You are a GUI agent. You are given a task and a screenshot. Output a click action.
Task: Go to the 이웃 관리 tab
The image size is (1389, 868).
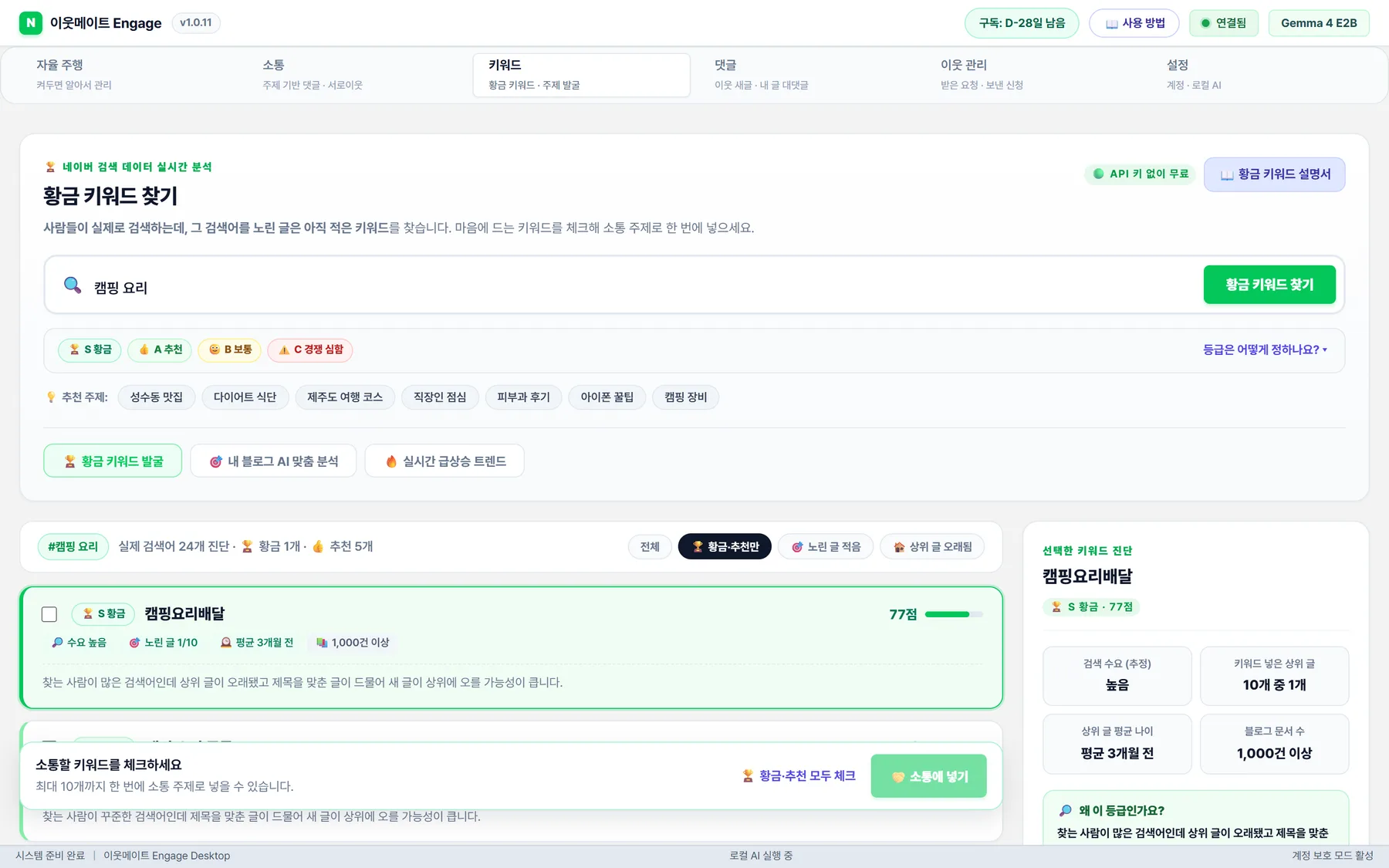pyautogui.click(x=1034, y=75)
